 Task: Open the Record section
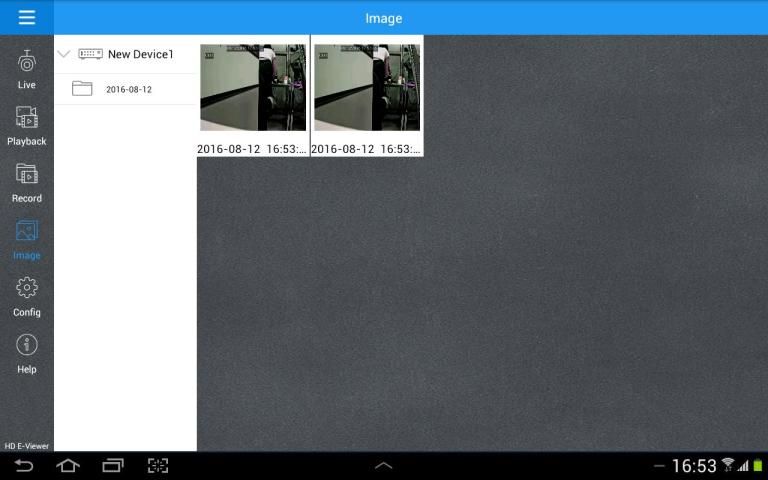pyautogui.click(x=27, y=182)
